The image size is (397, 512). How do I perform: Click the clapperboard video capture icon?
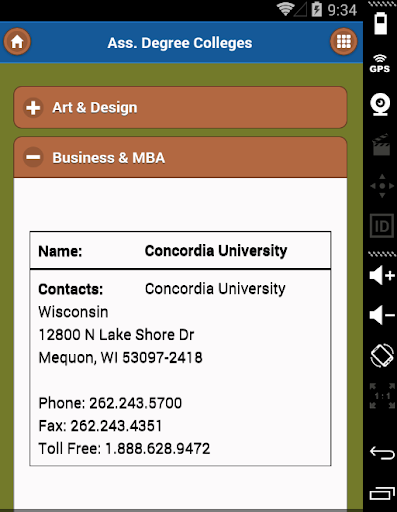(x=381, y=145)
